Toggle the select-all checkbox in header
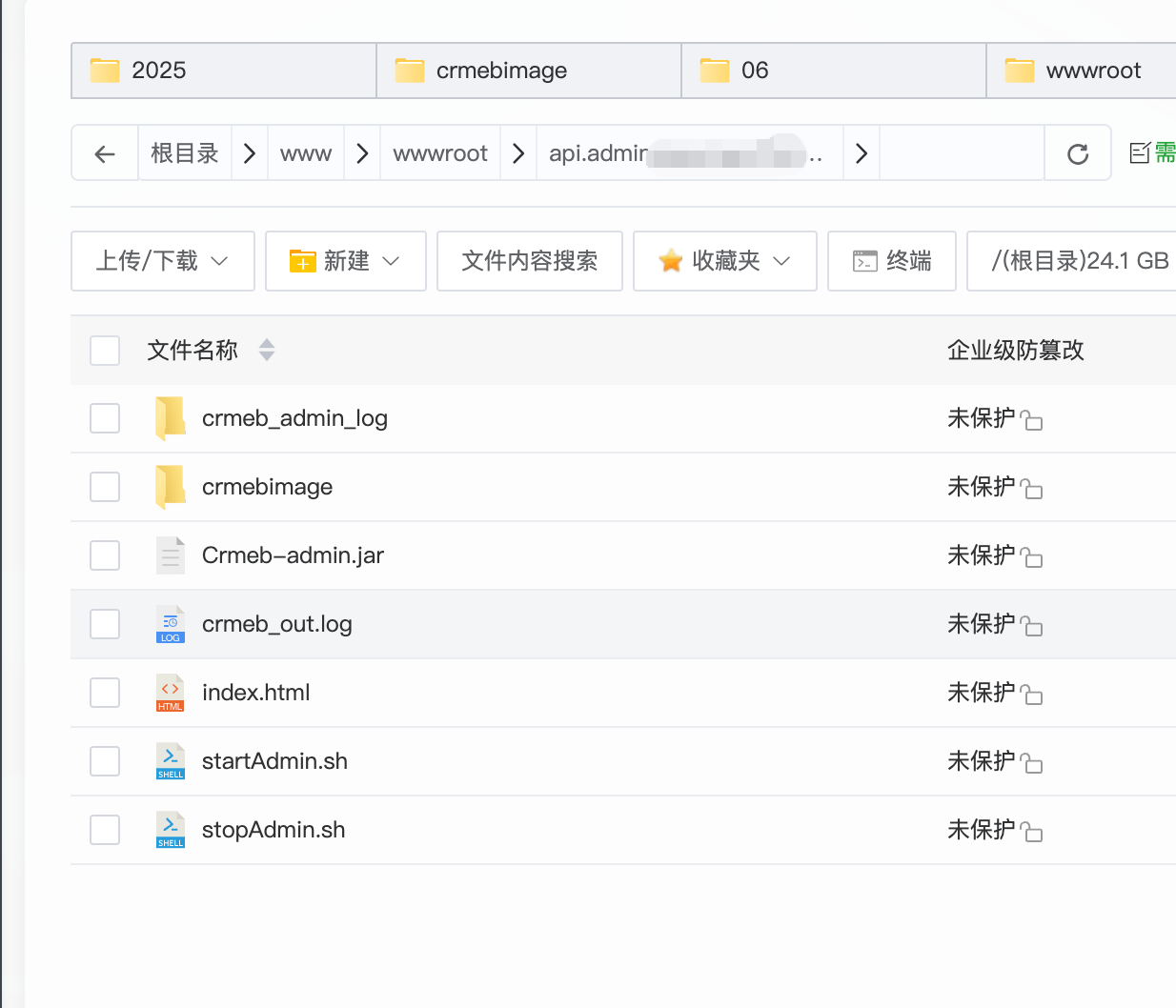Viewport: 1176px width, 1008px height. click(x=105, y=351)
